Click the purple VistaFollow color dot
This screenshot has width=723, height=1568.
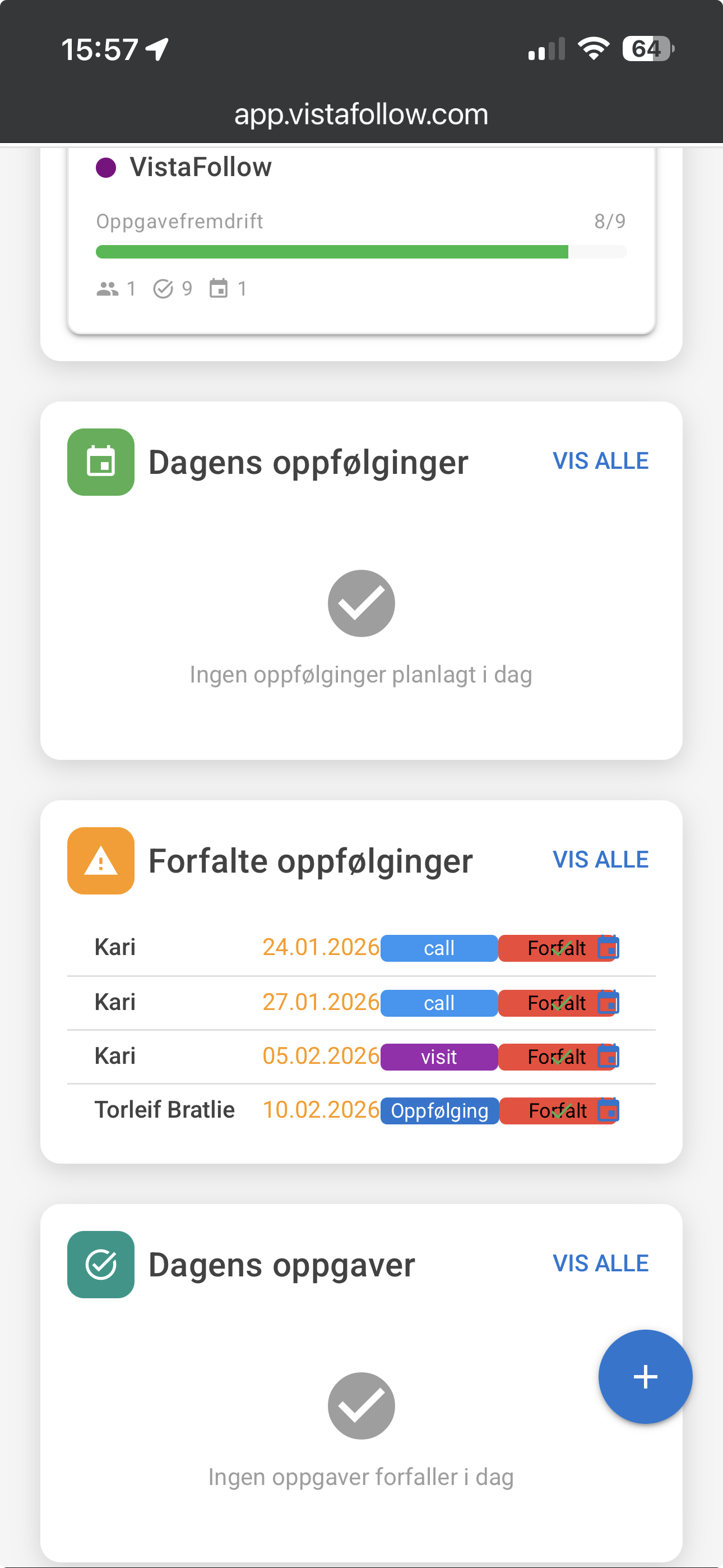coord(106,167)
